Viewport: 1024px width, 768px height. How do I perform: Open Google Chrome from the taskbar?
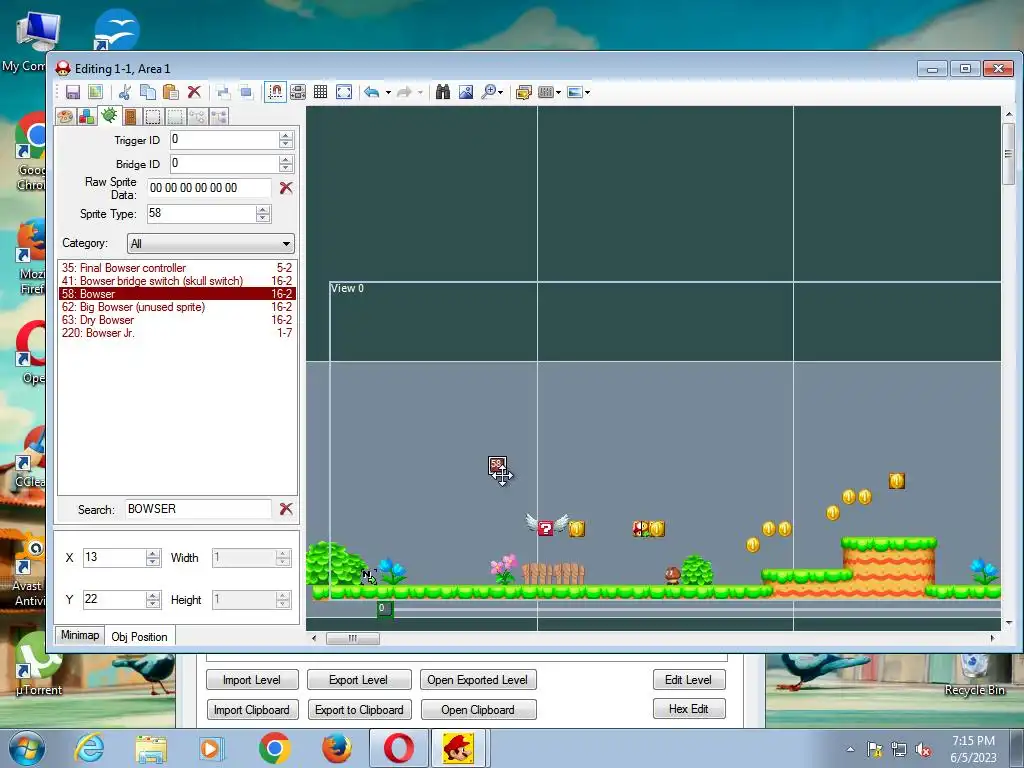[x=275, y=748]
